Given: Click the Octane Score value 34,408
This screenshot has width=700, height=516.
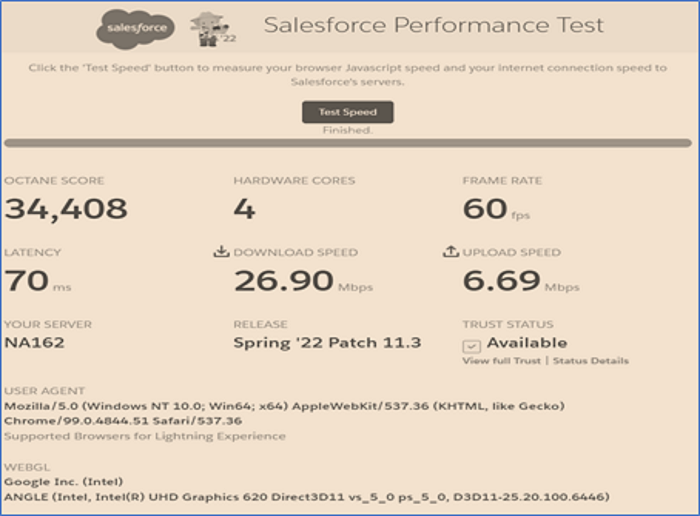Looking at the screenshot, I should [x=66, y=208].
